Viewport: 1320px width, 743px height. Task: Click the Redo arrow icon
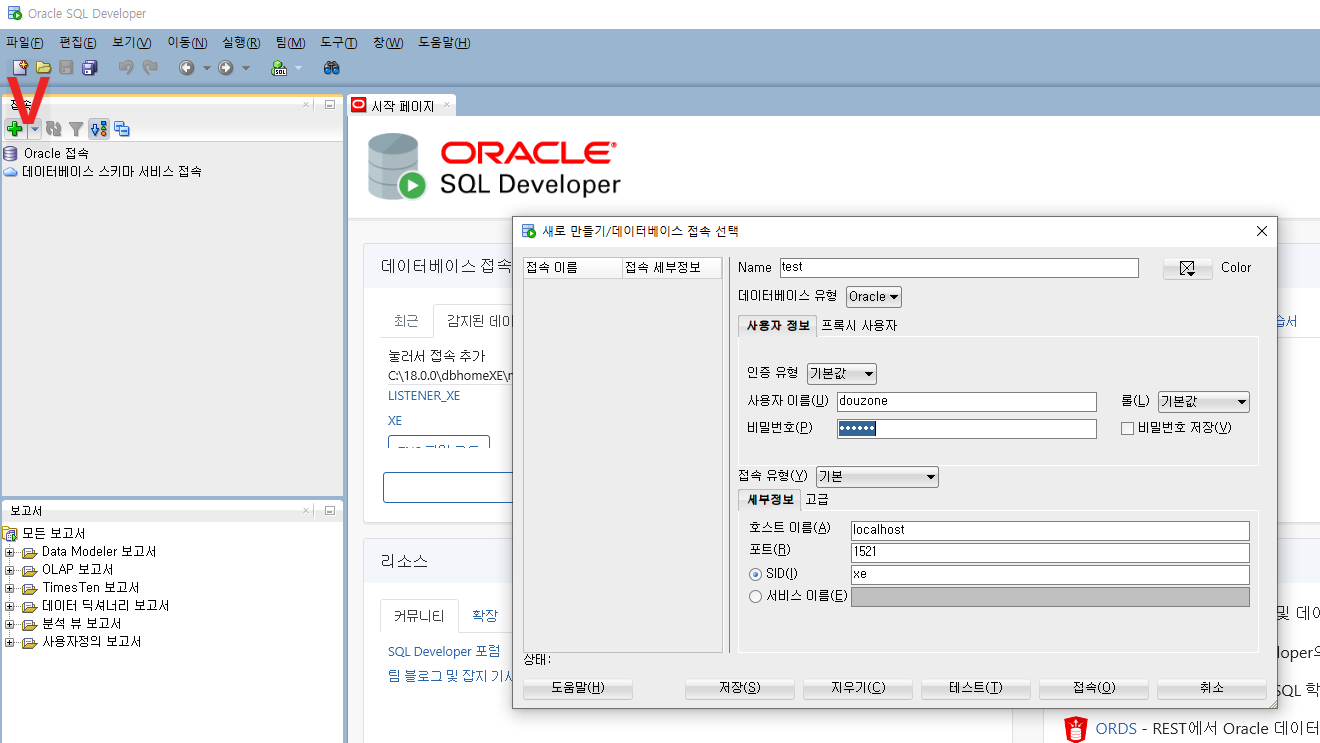coord(150,67)
